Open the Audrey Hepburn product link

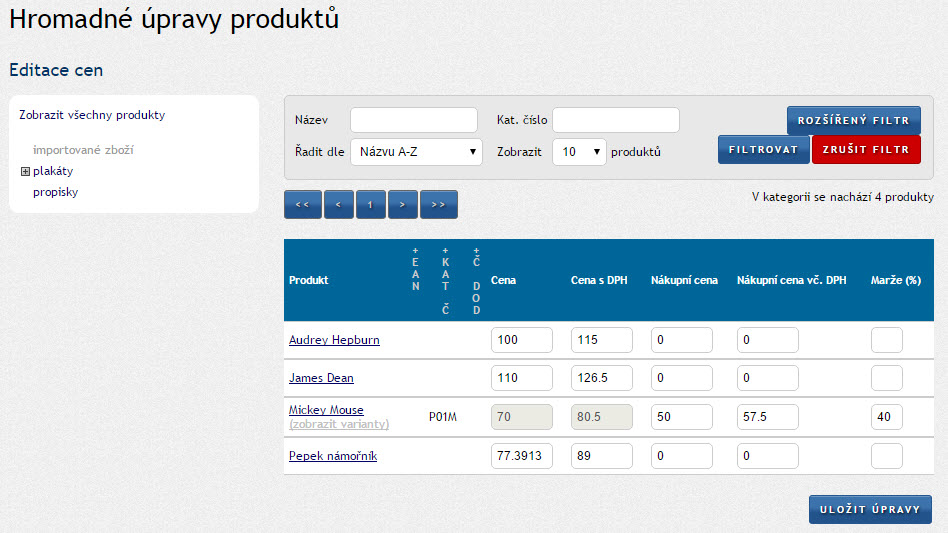tap(334, 340)
